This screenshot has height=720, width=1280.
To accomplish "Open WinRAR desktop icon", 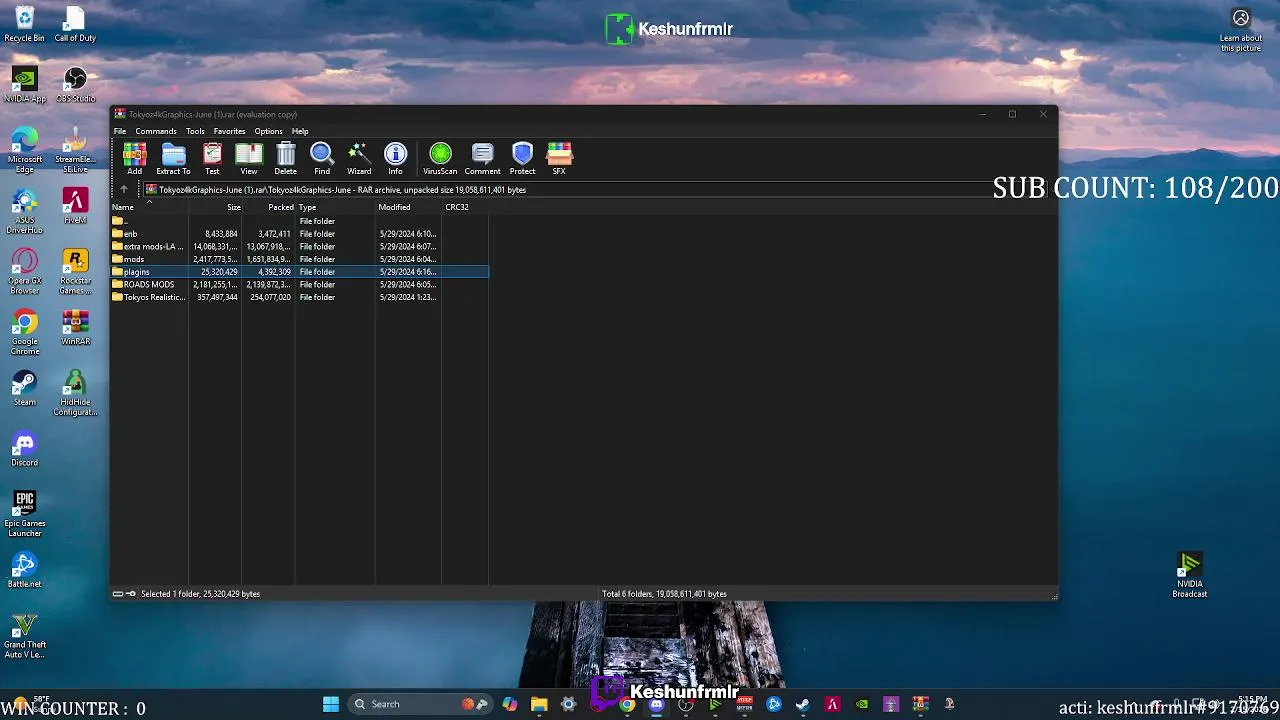I will point(75,327).
